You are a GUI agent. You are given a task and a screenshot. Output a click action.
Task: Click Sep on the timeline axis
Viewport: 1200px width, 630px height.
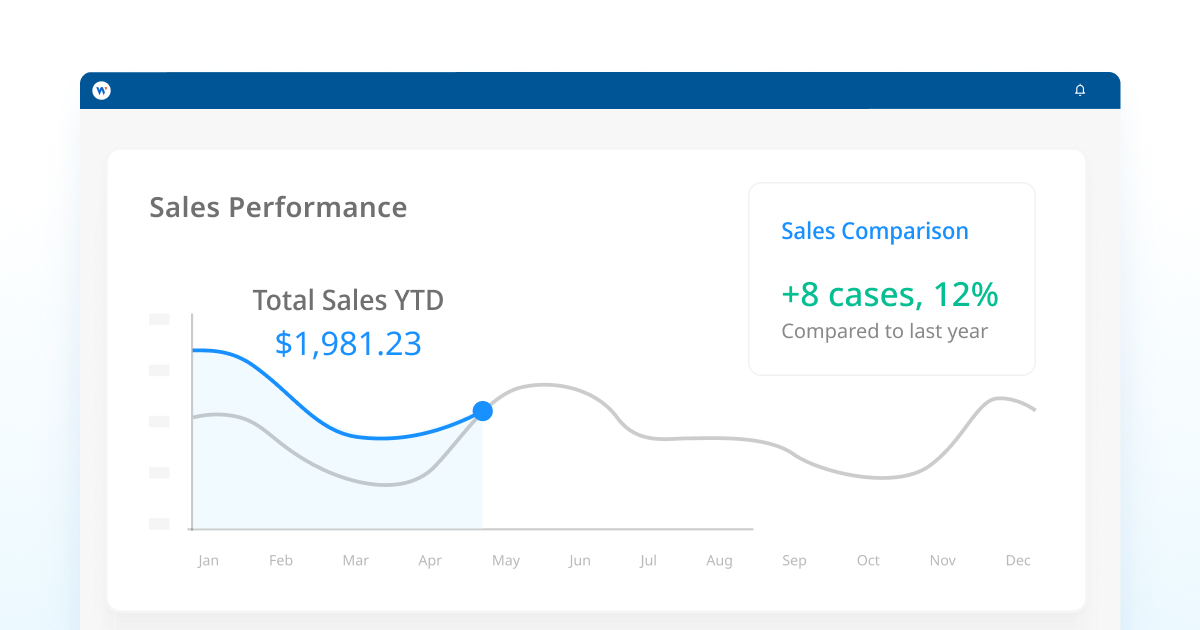tap(794, 561)
